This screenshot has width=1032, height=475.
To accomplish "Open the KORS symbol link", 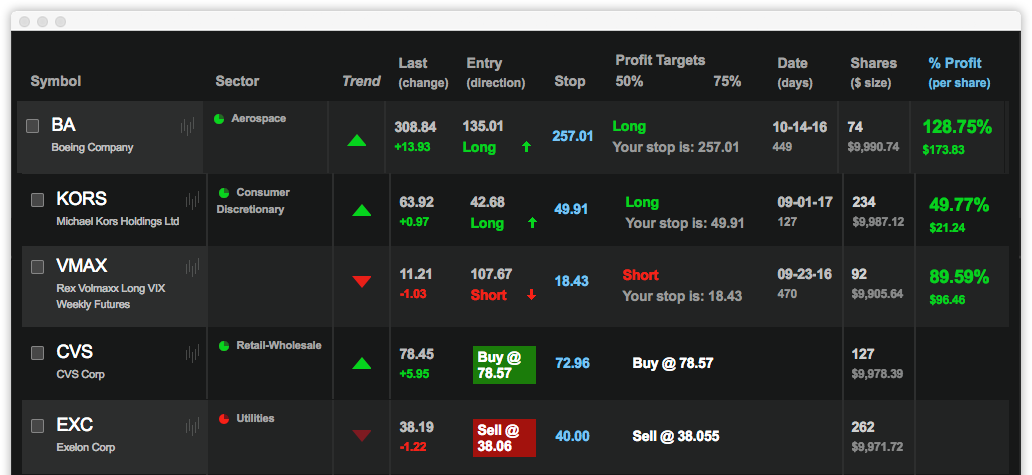I will [82, 199].
